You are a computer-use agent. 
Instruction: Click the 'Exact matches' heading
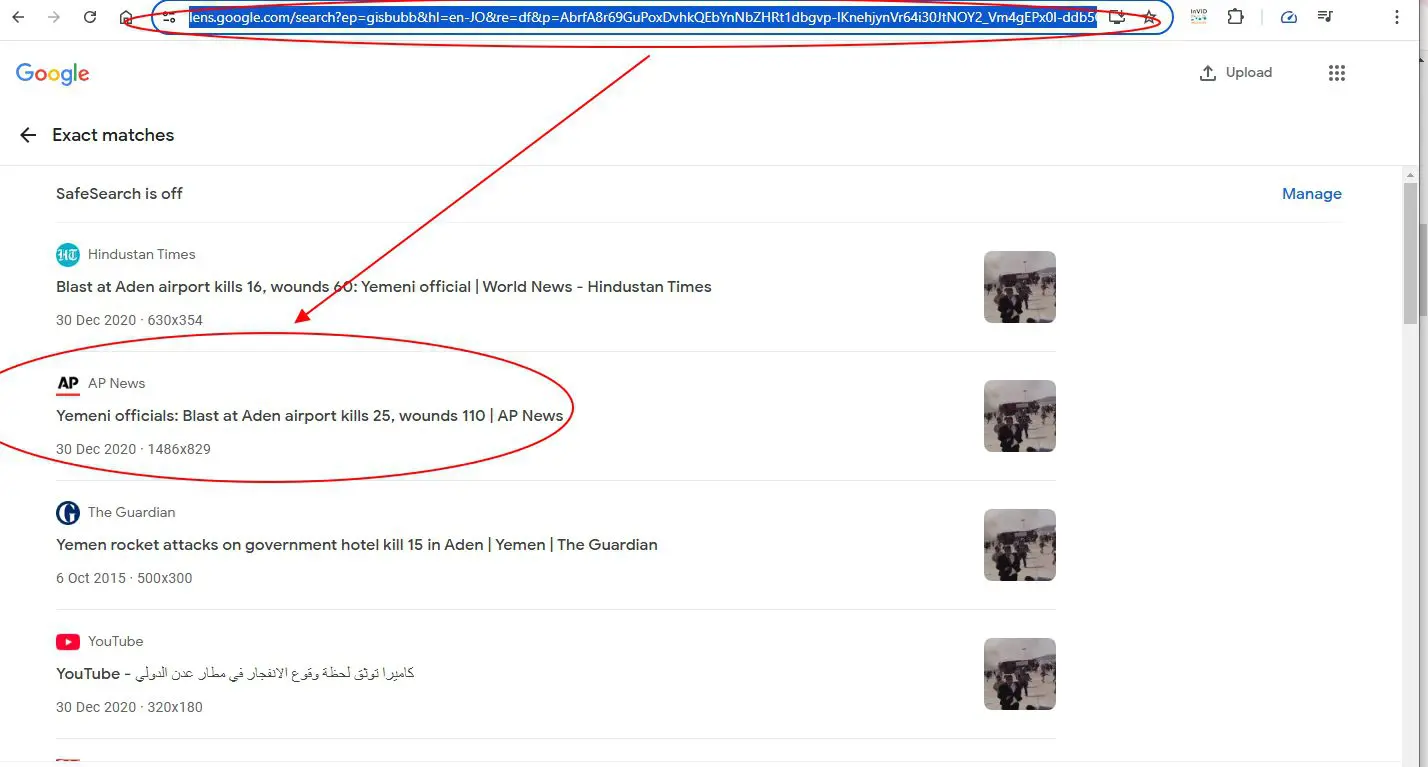pos(113,135)
